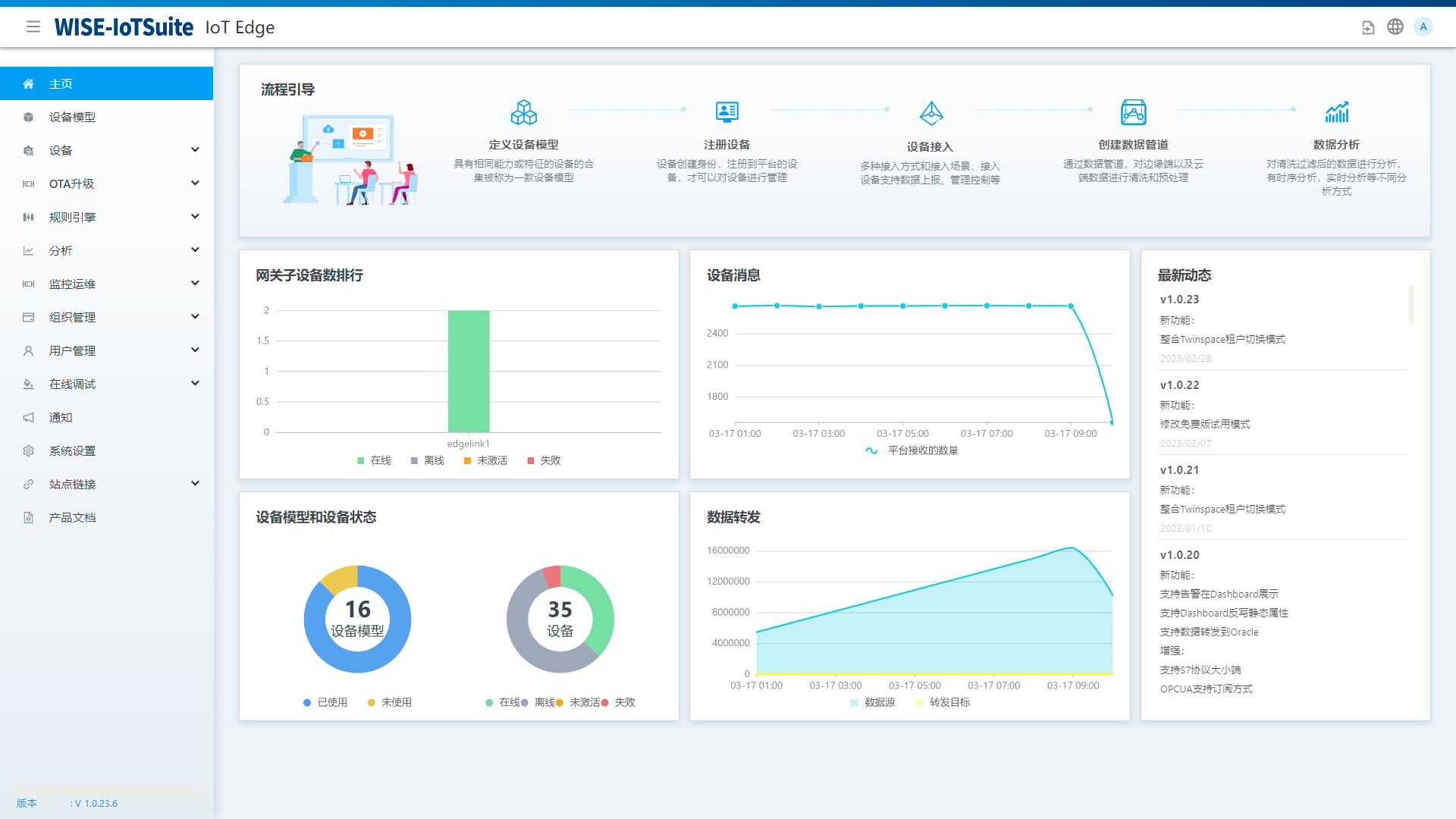Viewport: 1456px width, 819px height.
Task: Expand the 用户管理 menu chevron
Action: tap(195, 350)
